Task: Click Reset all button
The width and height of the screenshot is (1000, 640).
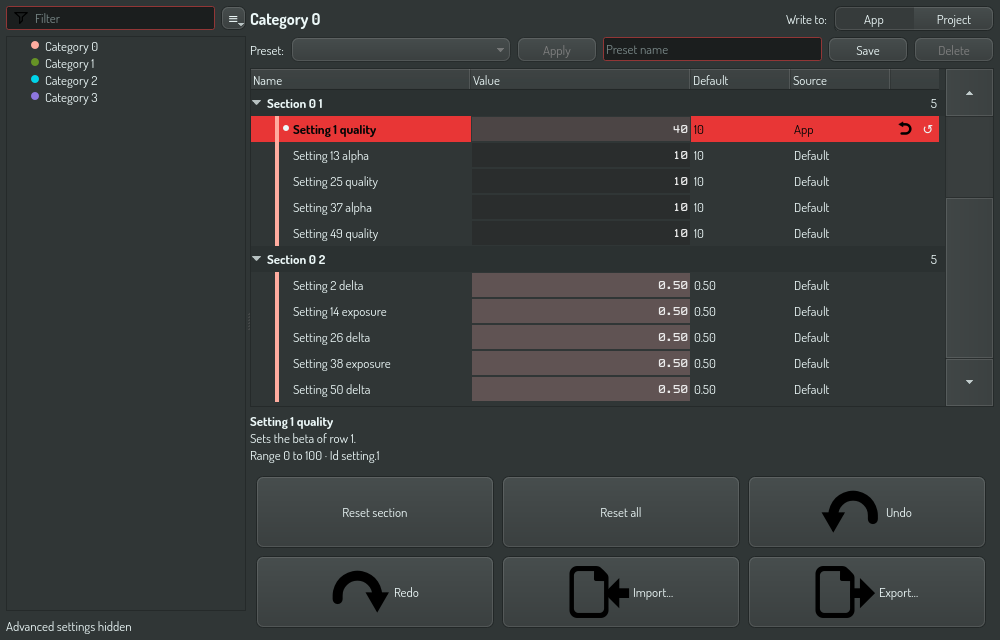Action: (621, 512)
